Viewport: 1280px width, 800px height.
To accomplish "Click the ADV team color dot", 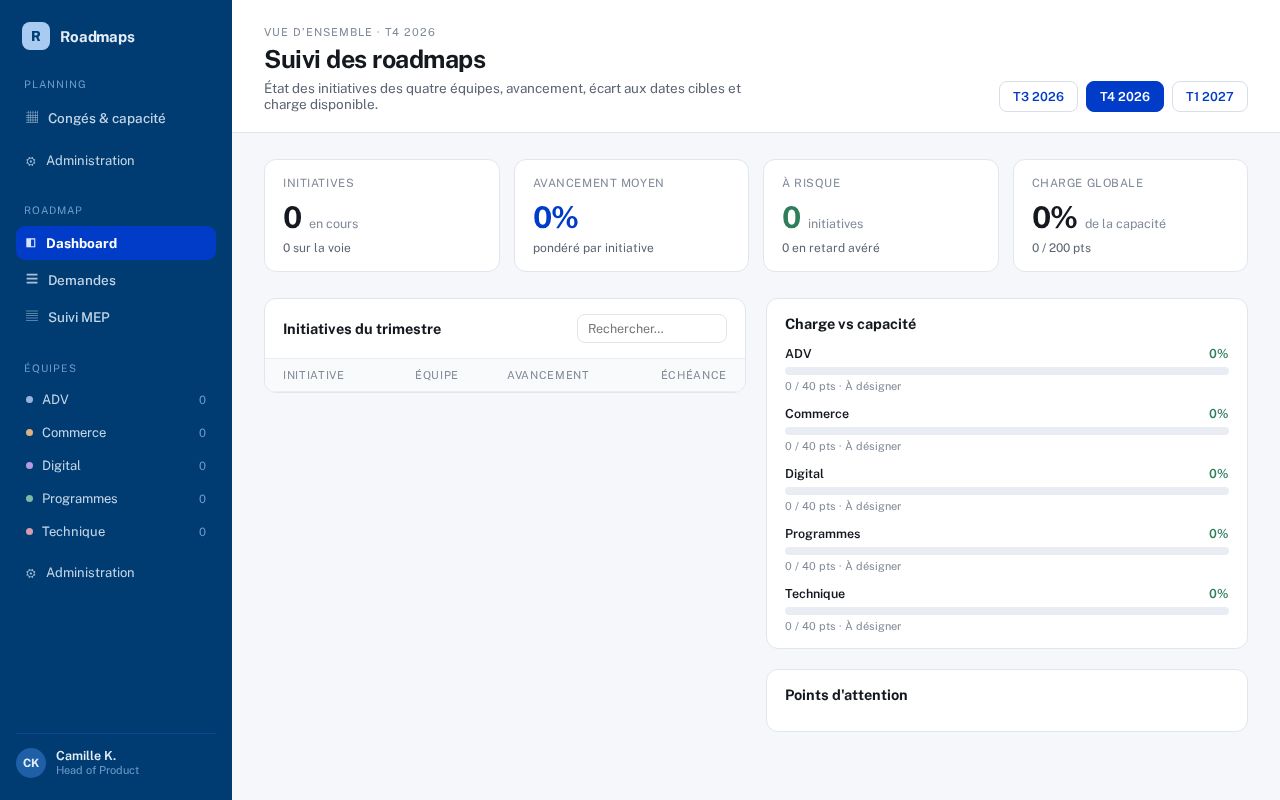I will pos(30,400).
